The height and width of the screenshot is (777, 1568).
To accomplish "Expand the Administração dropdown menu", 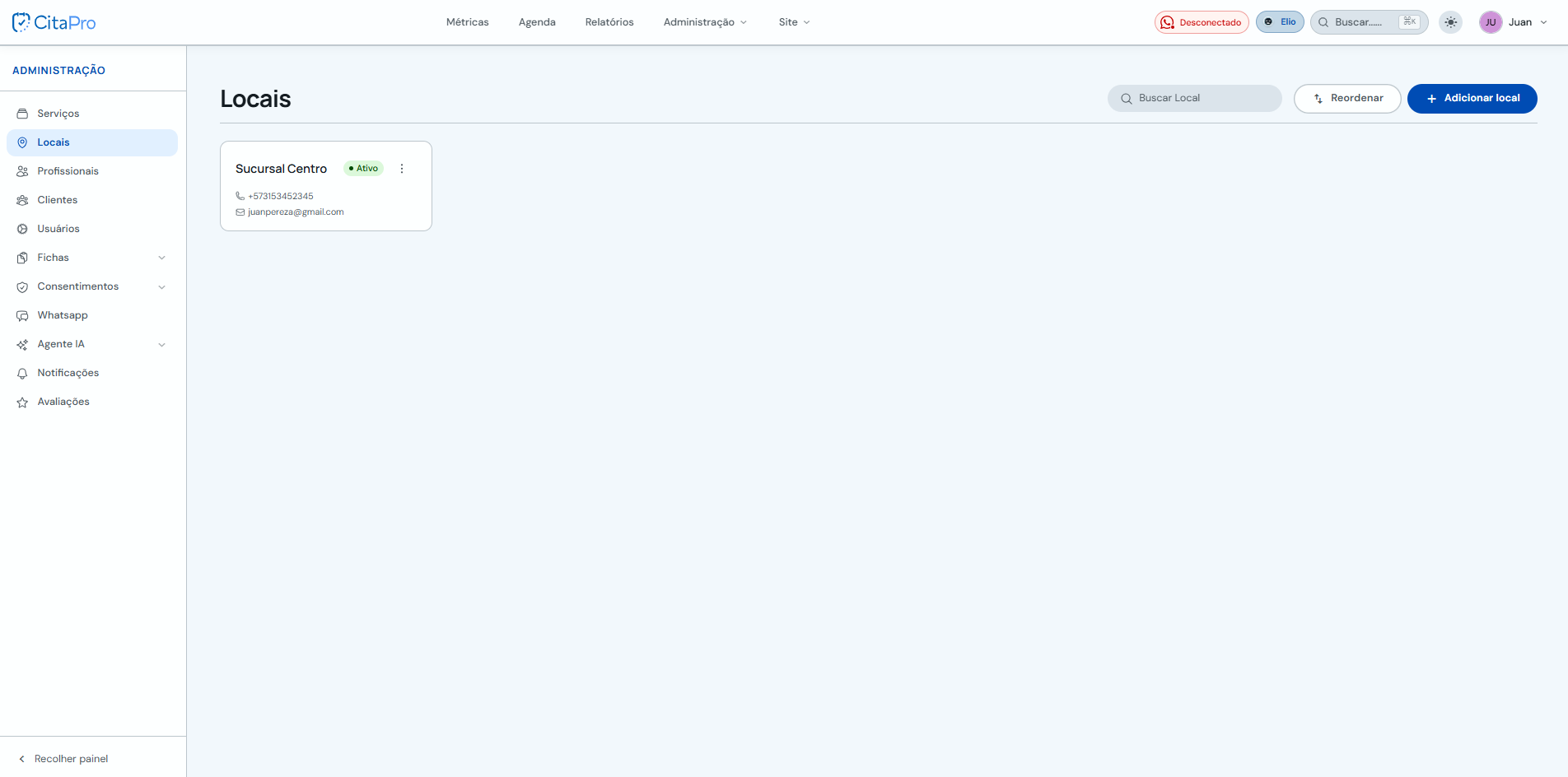I will coord(705,22).
